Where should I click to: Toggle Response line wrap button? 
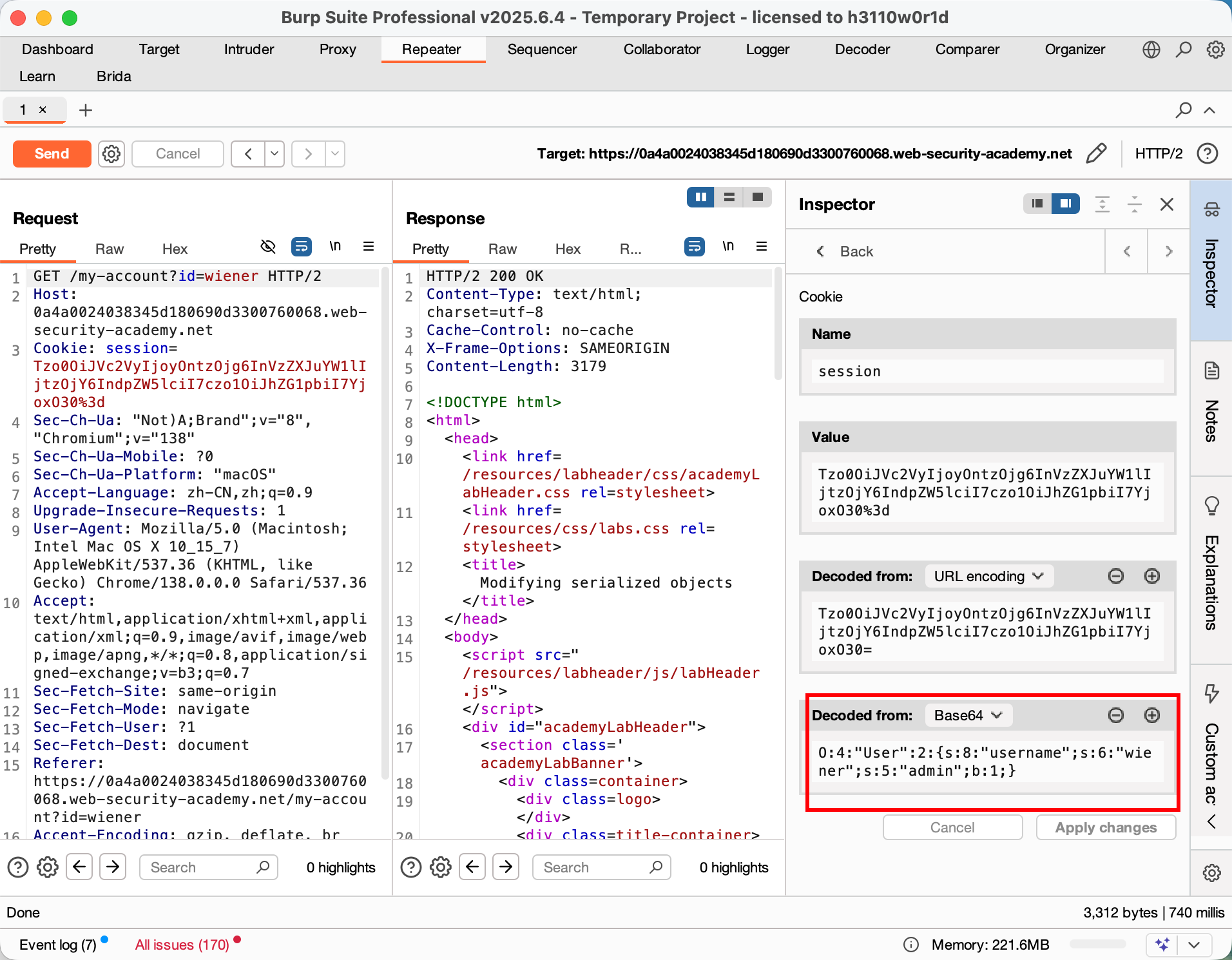695,246
